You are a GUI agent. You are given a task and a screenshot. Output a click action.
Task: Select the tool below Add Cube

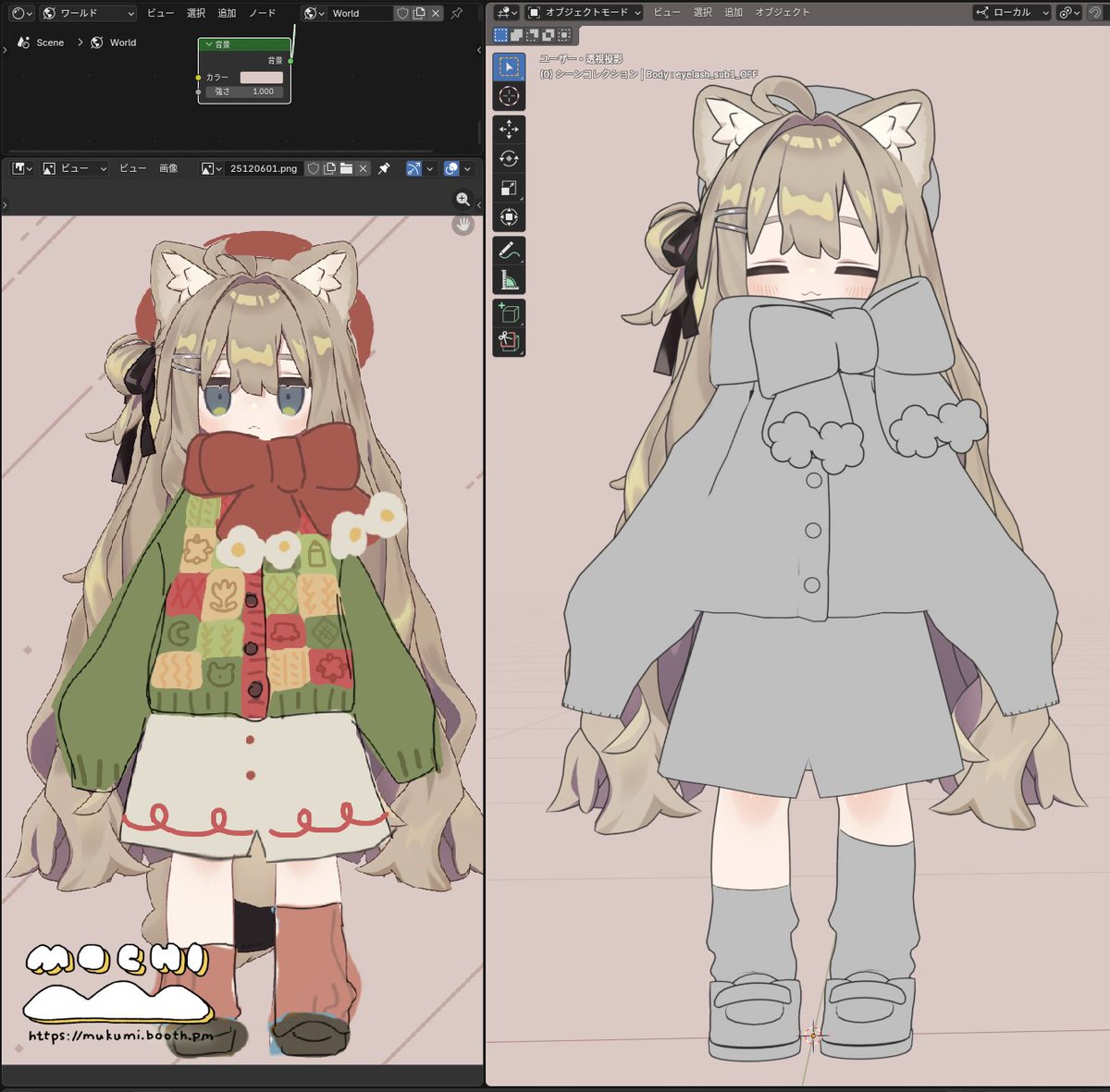tap(509, 343)
